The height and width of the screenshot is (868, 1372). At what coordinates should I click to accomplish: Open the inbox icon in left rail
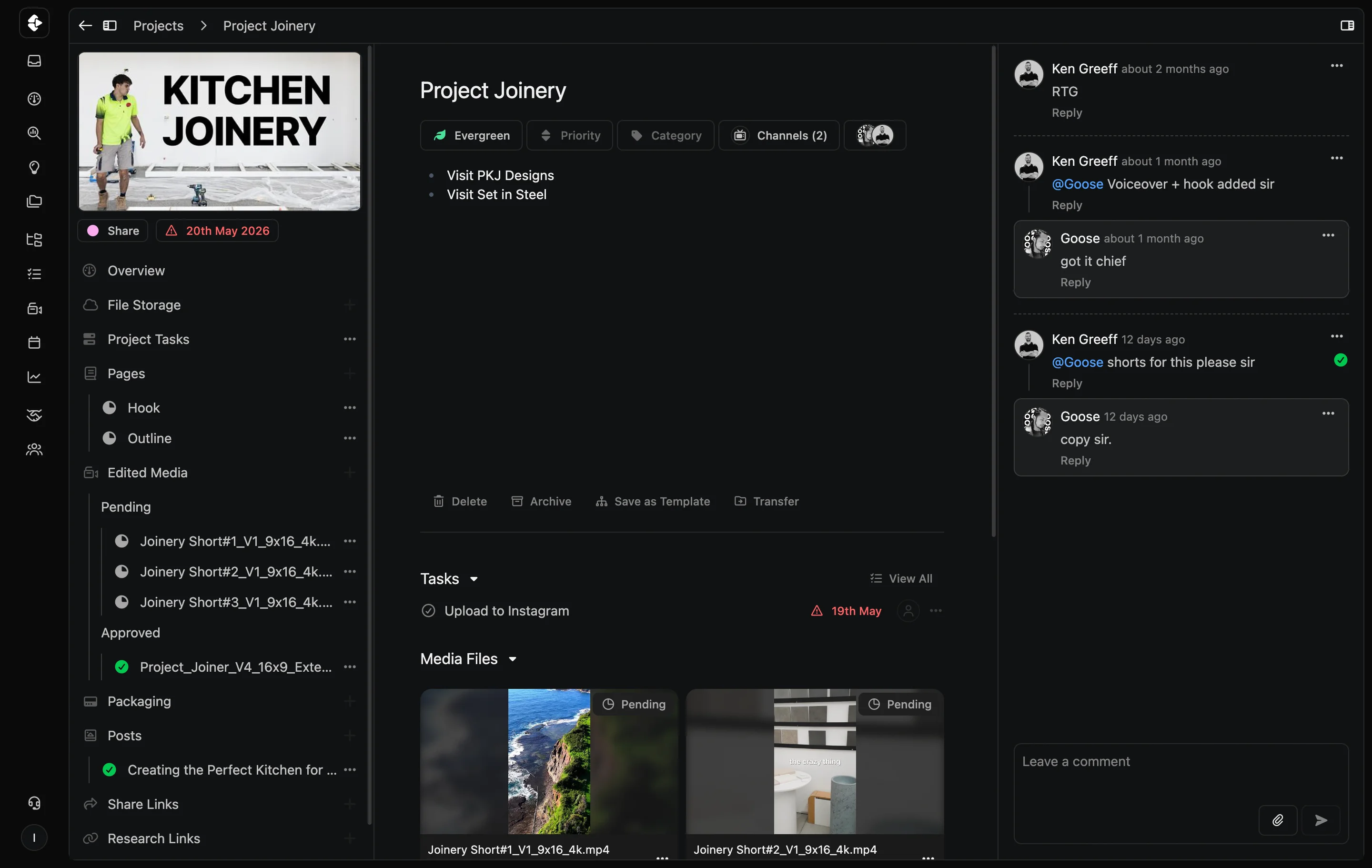(x=34, y=61)
